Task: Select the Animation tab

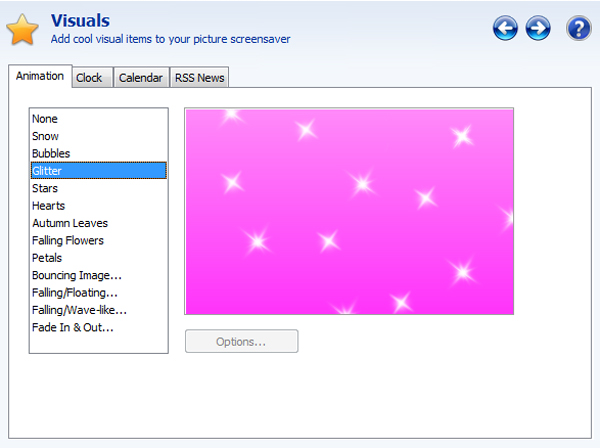Action: click(40, 76)
